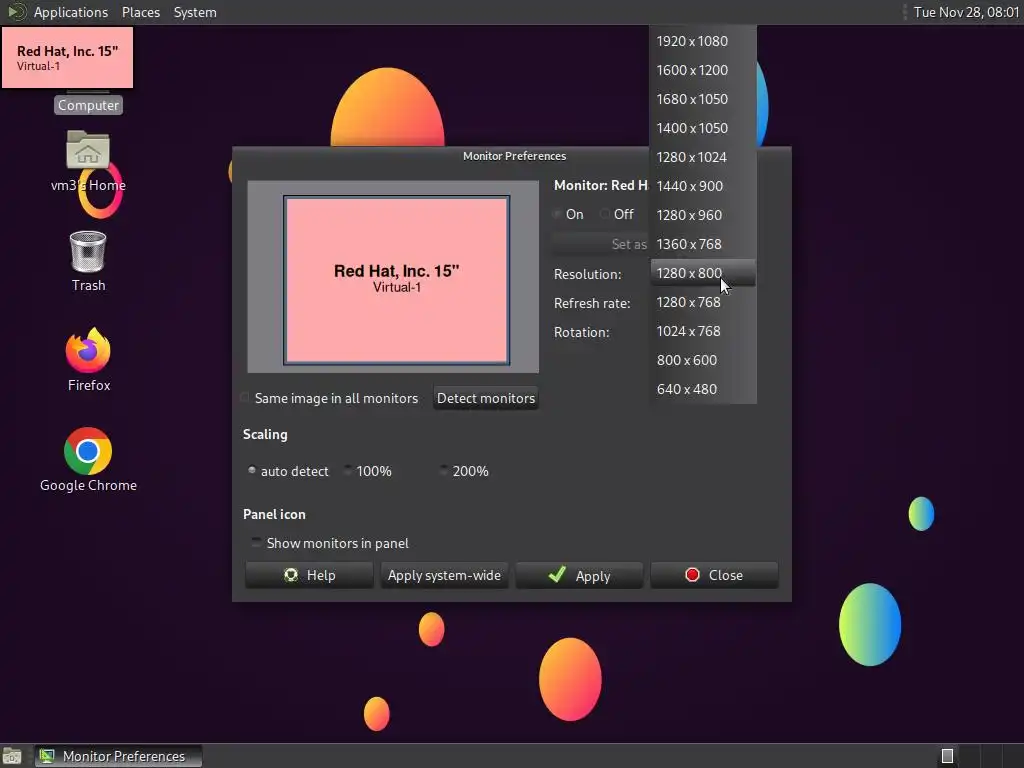Viewport: 1024px width, 768px height.
Task: Click the clock showing Tue Nov 28, 08:01
Action: pos(966,12)
